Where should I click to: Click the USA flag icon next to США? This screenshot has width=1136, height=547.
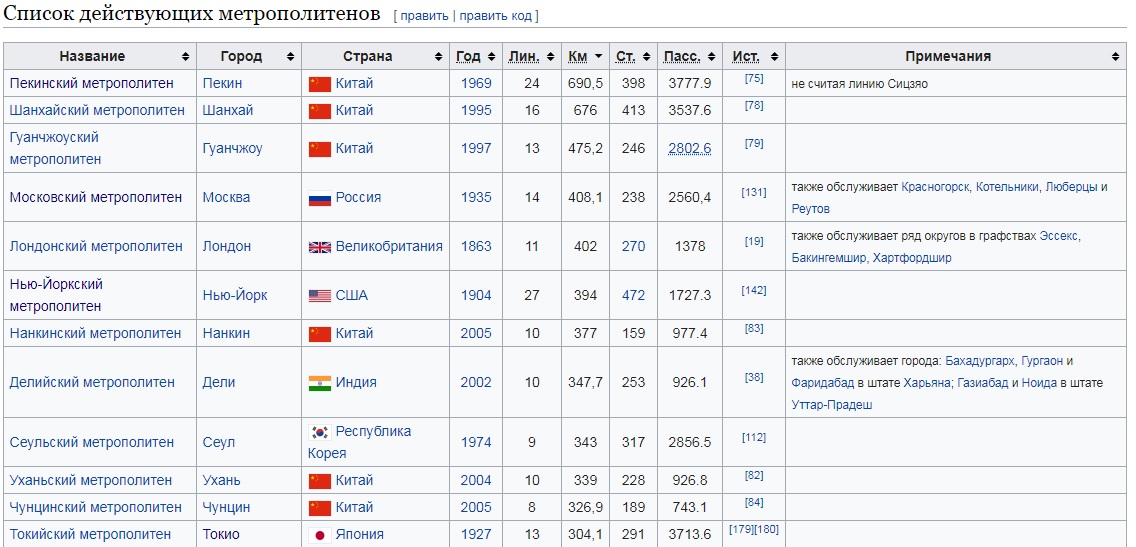tap(320, 296)
